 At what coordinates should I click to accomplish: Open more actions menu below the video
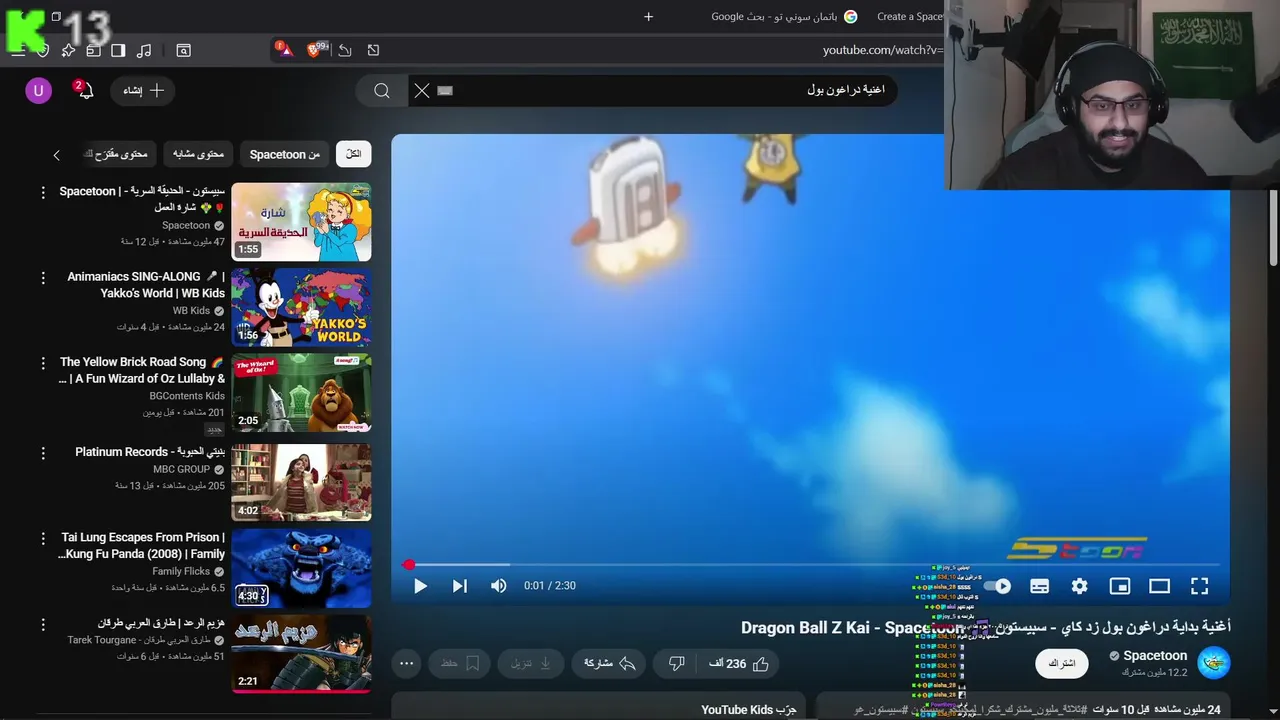coord(406,664)
